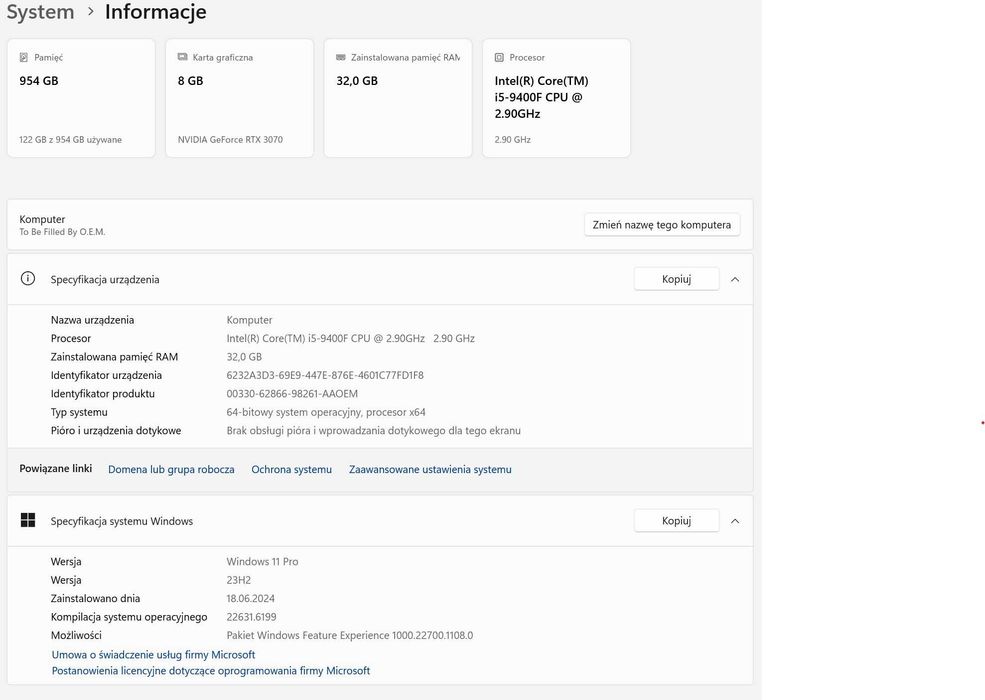Click the Zainstalowano dnia label
The image size is (985, 700).
pyautogui.click(x=95, y=599)
